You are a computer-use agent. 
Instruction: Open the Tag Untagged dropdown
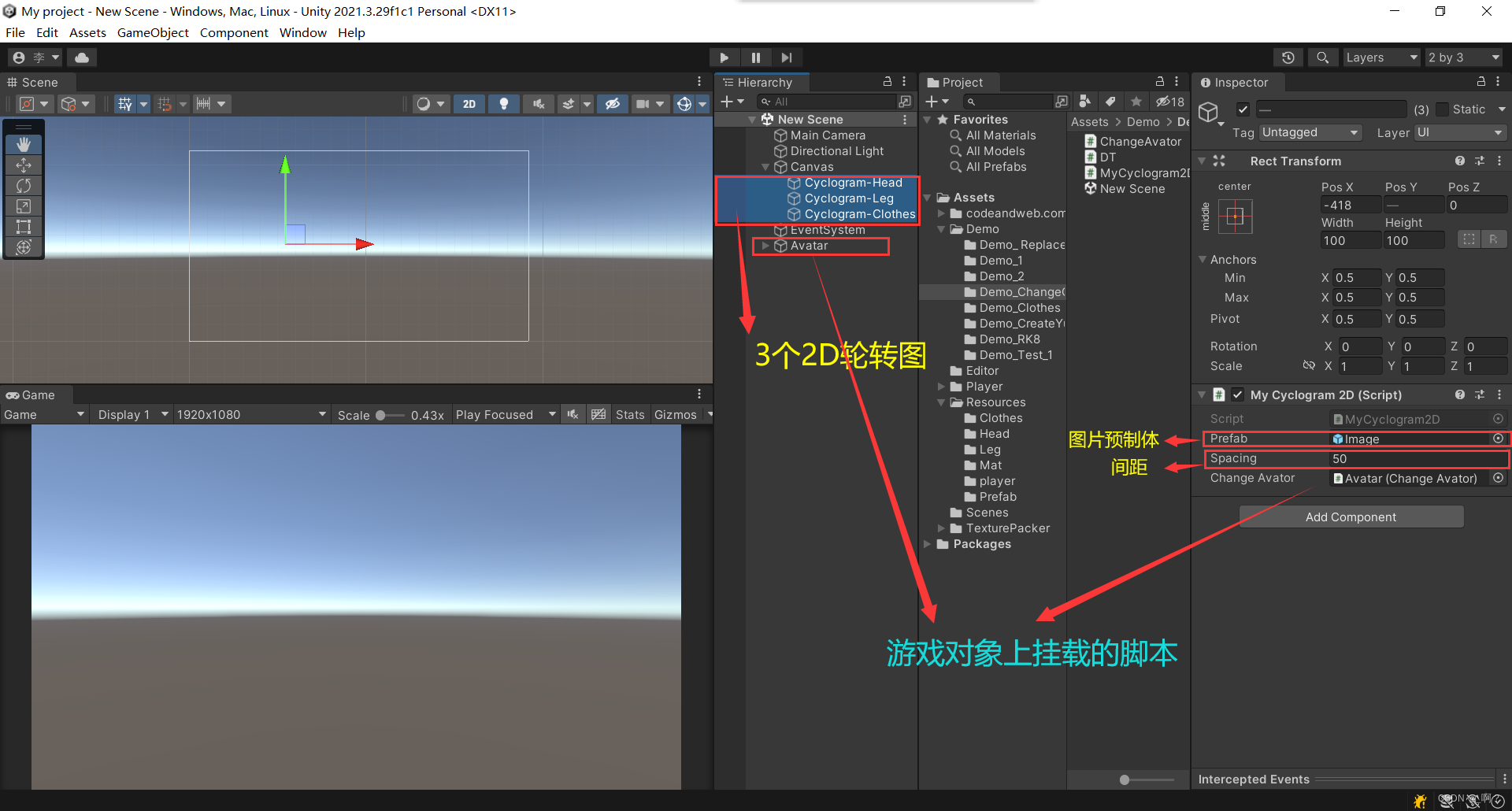tap(1310, 132)
